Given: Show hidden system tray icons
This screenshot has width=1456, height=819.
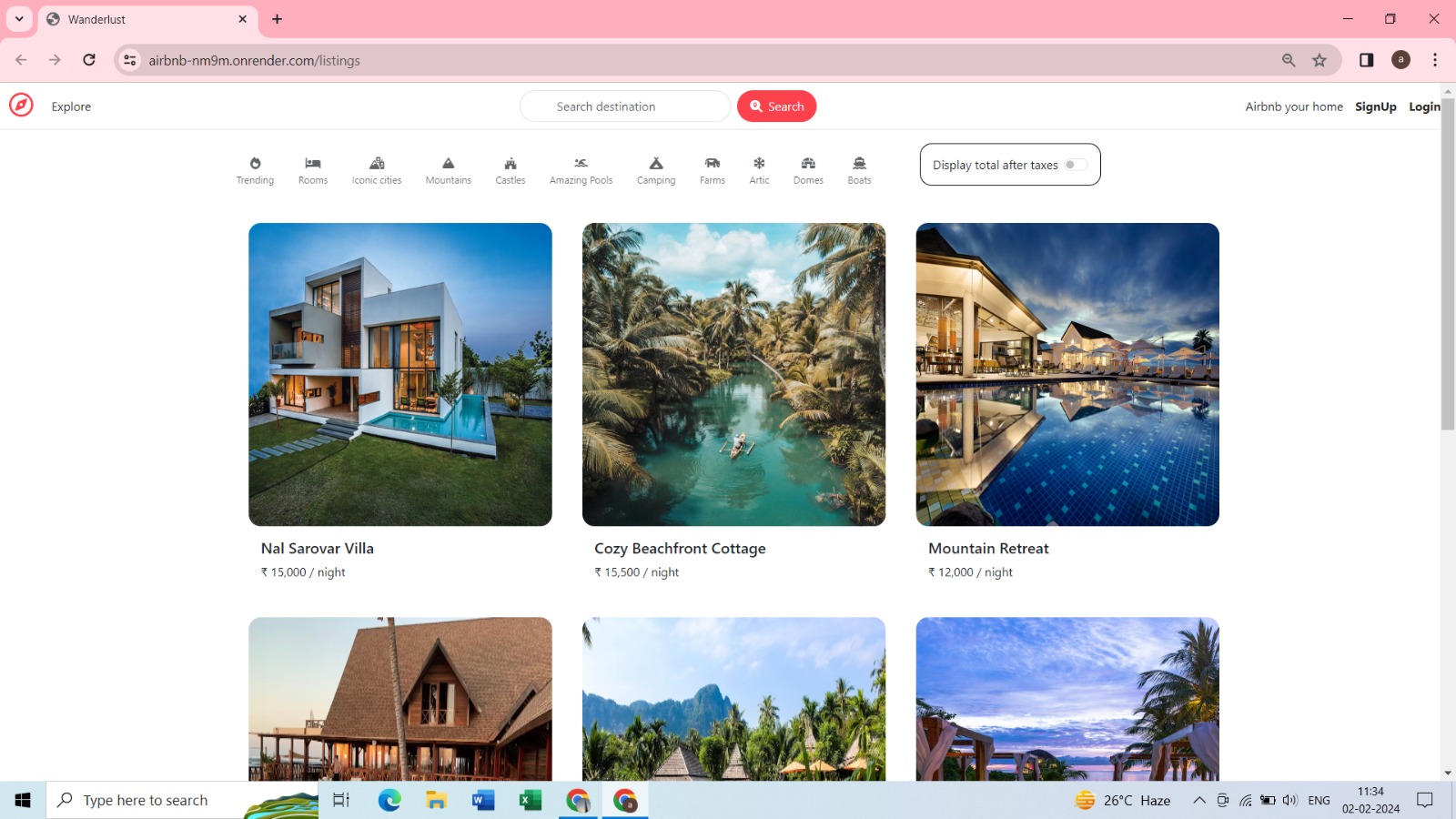Looking at the screenshot, I should (x=1199, y=800).
